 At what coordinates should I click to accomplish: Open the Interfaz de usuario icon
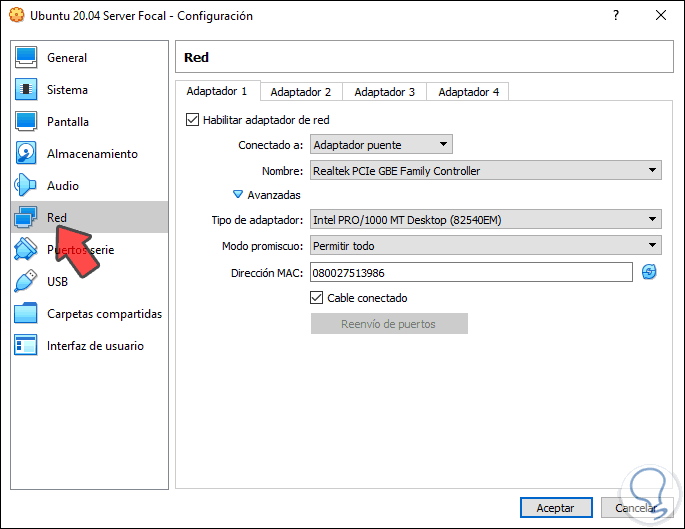click(x=26, y=346)
